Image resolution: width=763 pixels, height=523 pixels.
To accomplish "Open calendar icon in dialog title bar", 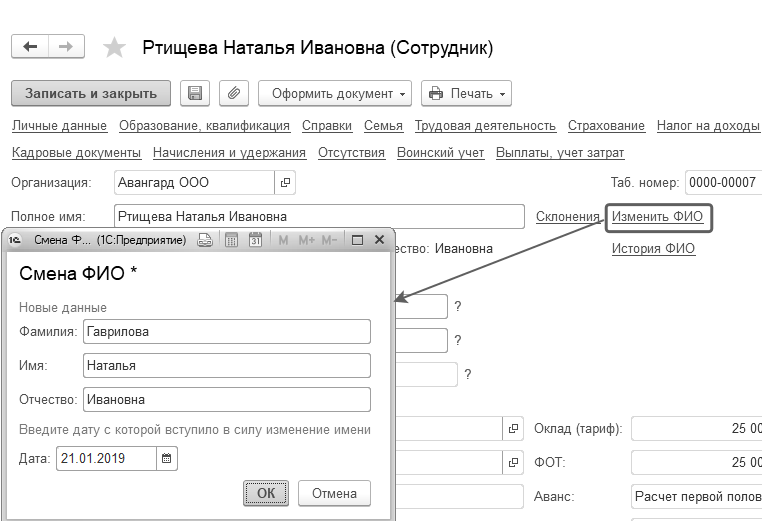I will point(255,240).
